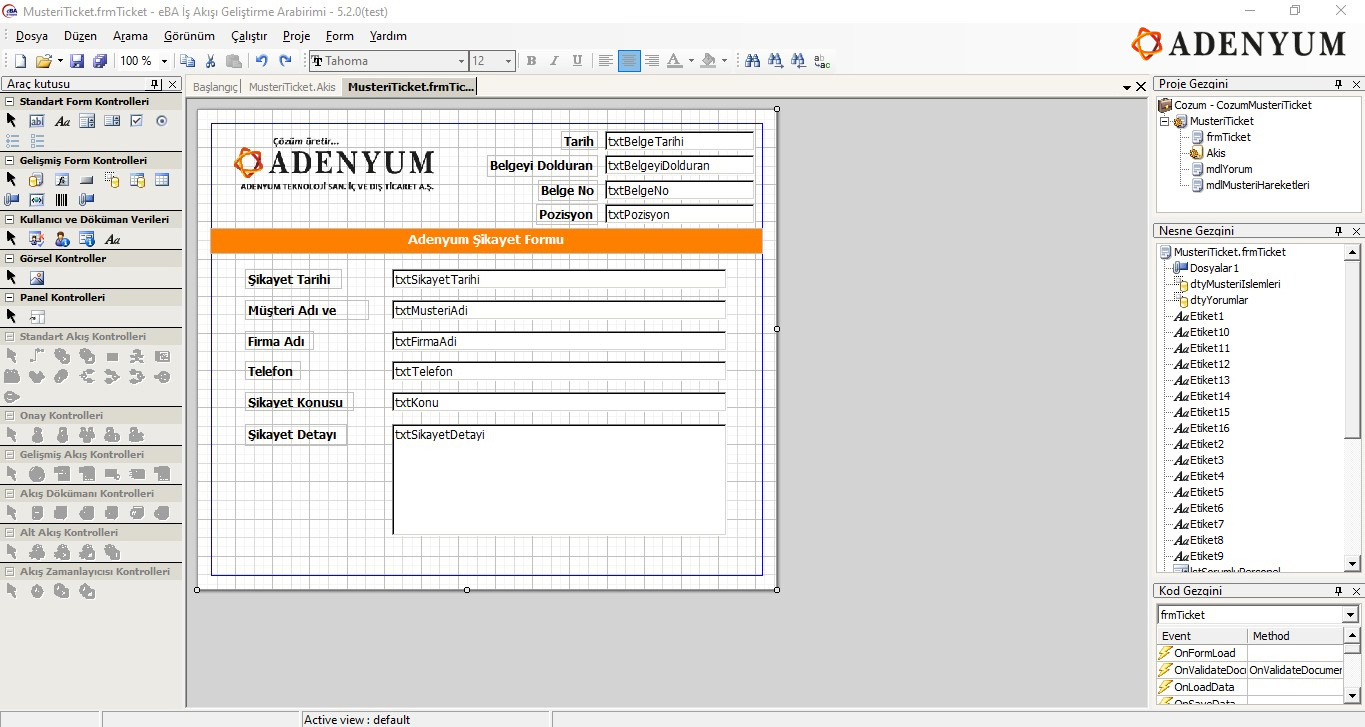1365x727 pixels.
Task: Switch to the MusteriTicket.Akis tab
Action: pyautogui.click(x=292, y=87)
